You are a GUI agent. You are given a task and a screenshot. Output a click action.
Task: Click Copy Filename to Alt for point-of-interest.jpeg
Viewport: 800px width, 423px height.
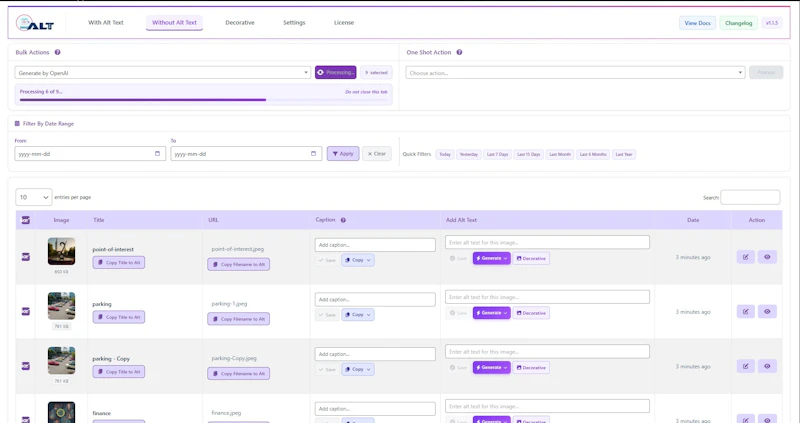point(239,264)
